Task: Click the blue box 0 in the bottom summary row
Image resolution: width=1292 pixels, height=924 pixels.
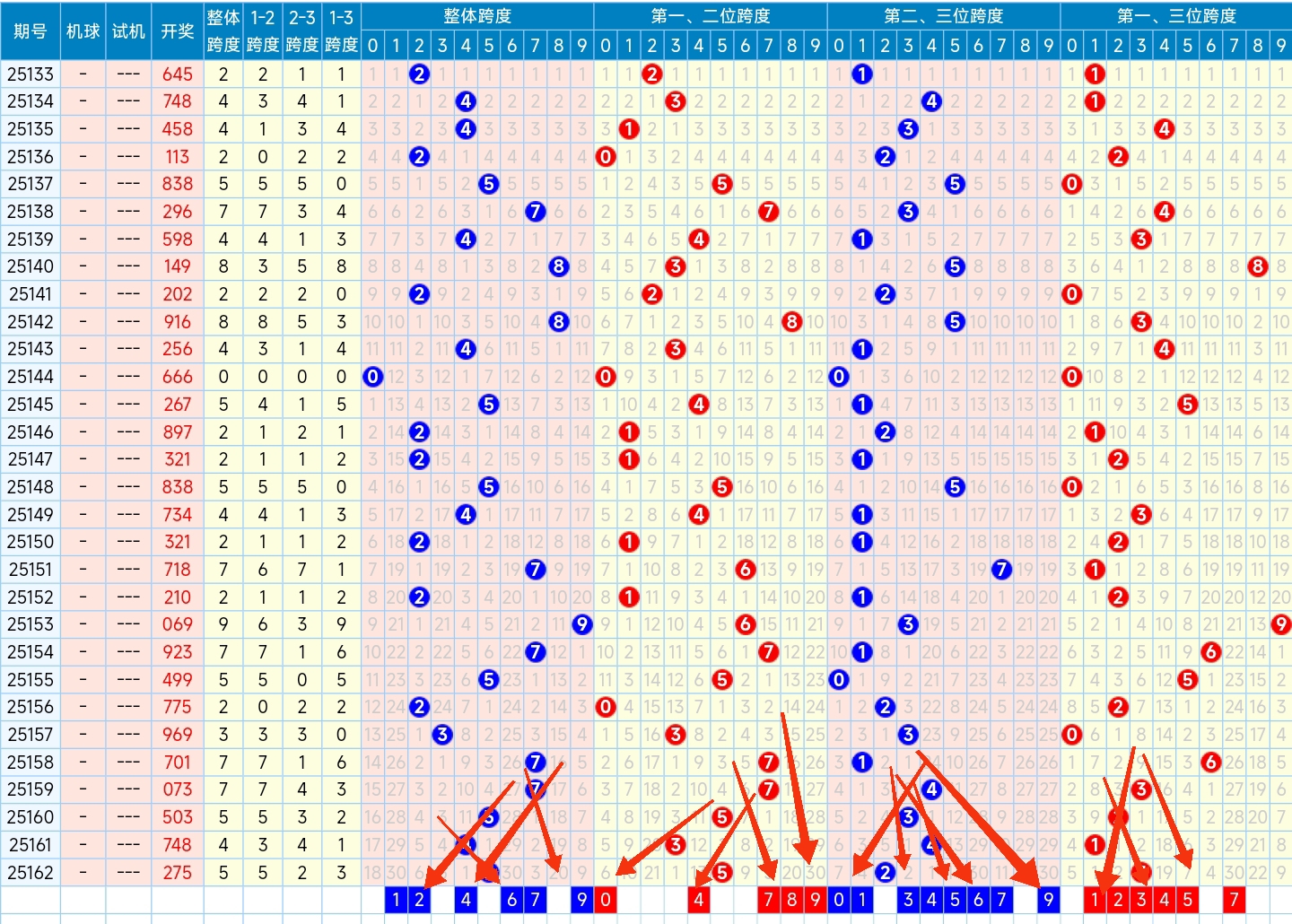Action: pos(839,900)
